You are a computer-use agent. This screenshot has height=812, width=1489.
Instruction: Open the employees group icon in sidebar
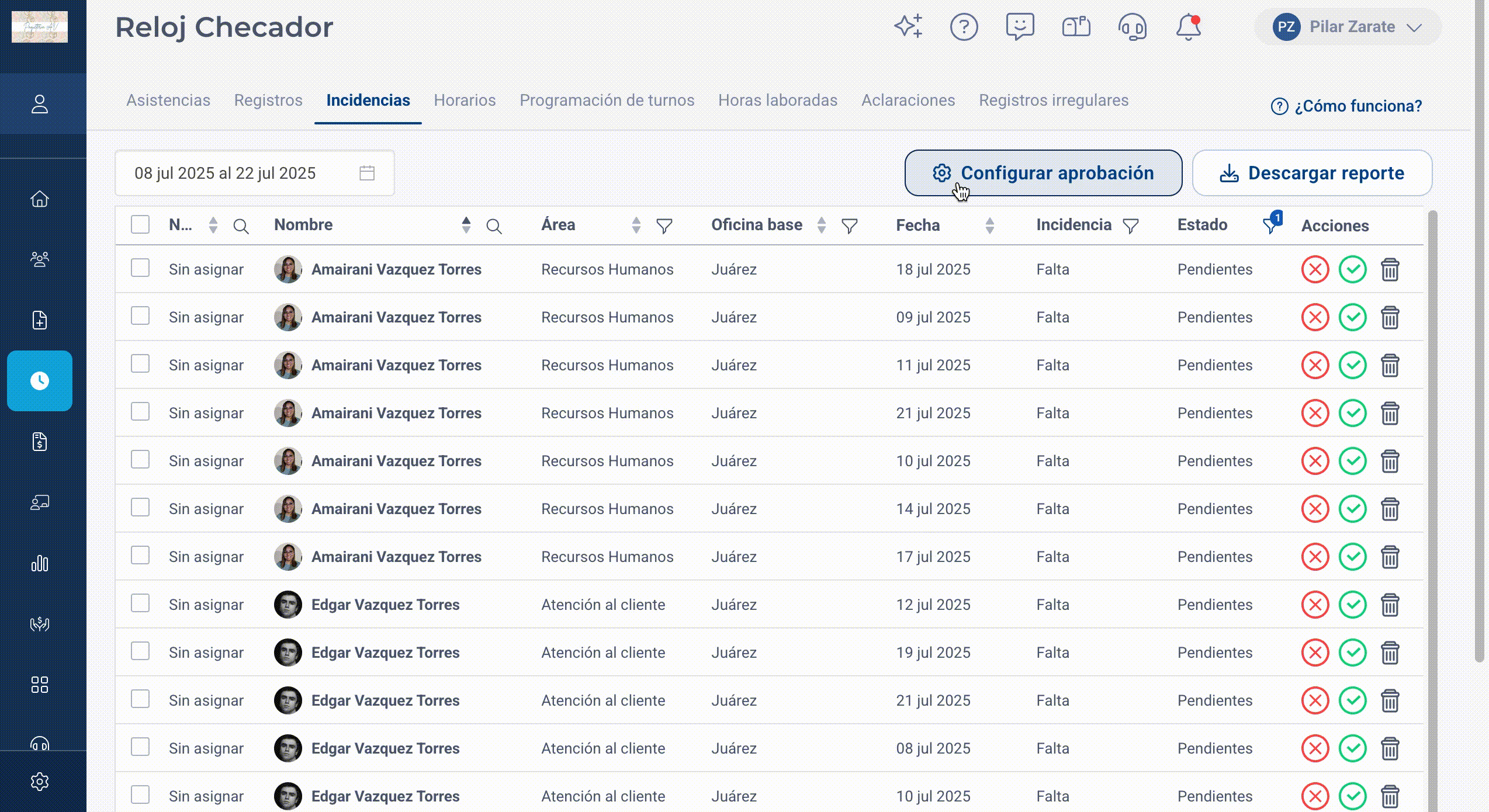pyautogui.click(x=40, y=259)
